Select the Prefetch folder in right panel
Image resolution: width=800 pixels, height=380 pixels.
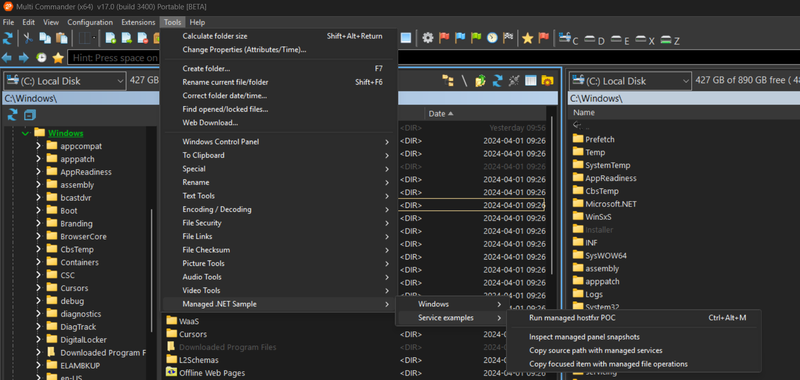599,139
